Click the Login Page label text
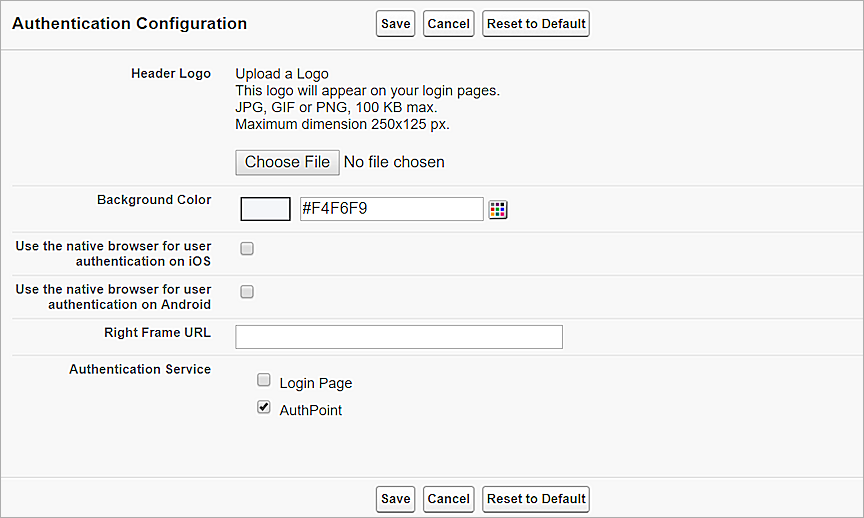Viewport: 864px width, 518px height. pyautogui.click(x=316, y=383)
